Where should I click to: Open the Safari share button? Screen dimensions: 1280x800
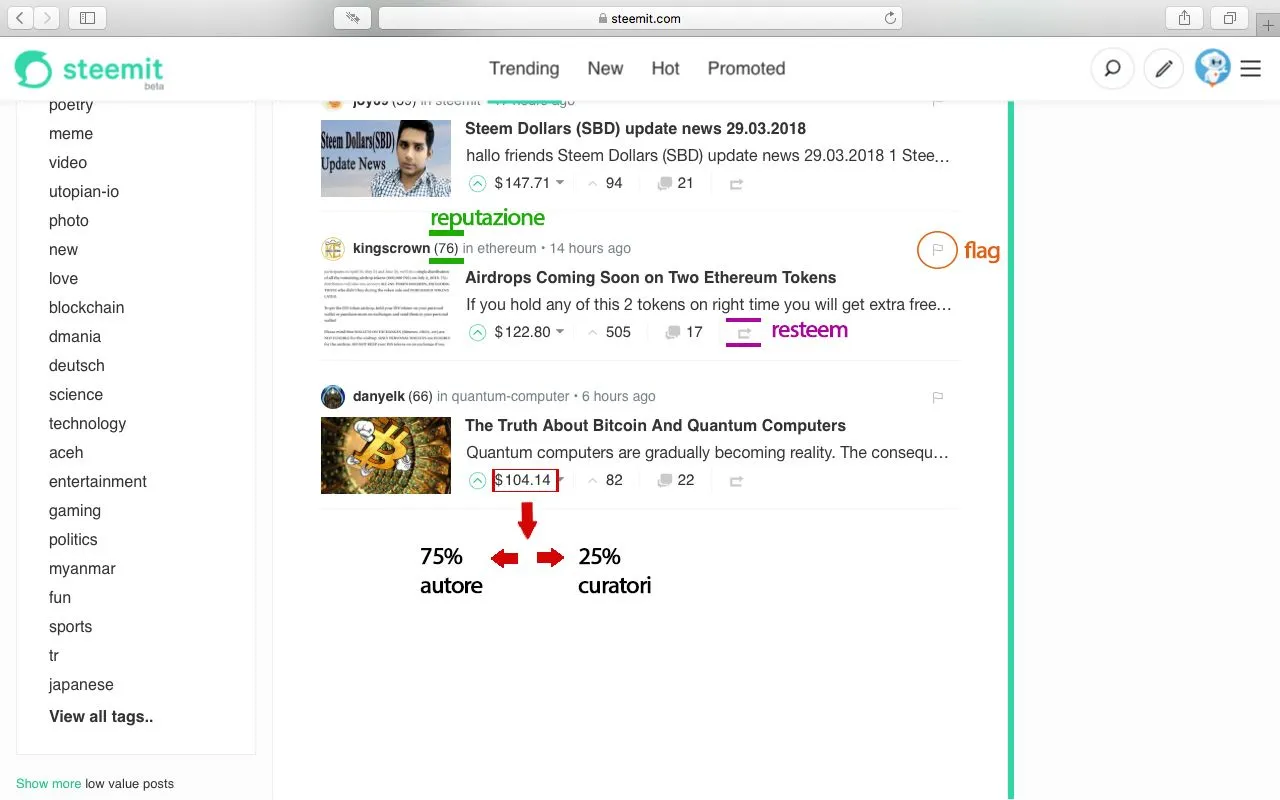click(x=1184, y=18)
